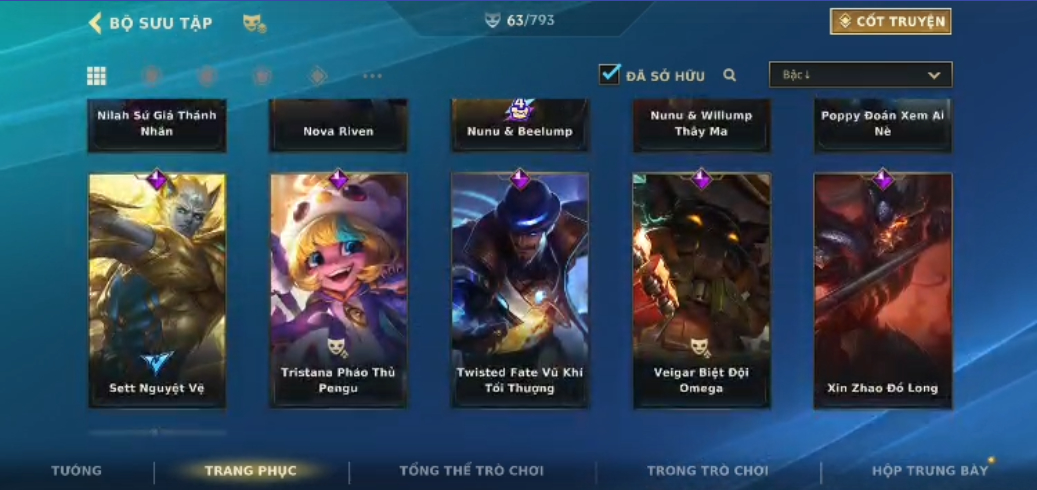Screen dimensions: 1037x490
Task: Select the diamond rarity filter icon
Action: click(318, 76)
